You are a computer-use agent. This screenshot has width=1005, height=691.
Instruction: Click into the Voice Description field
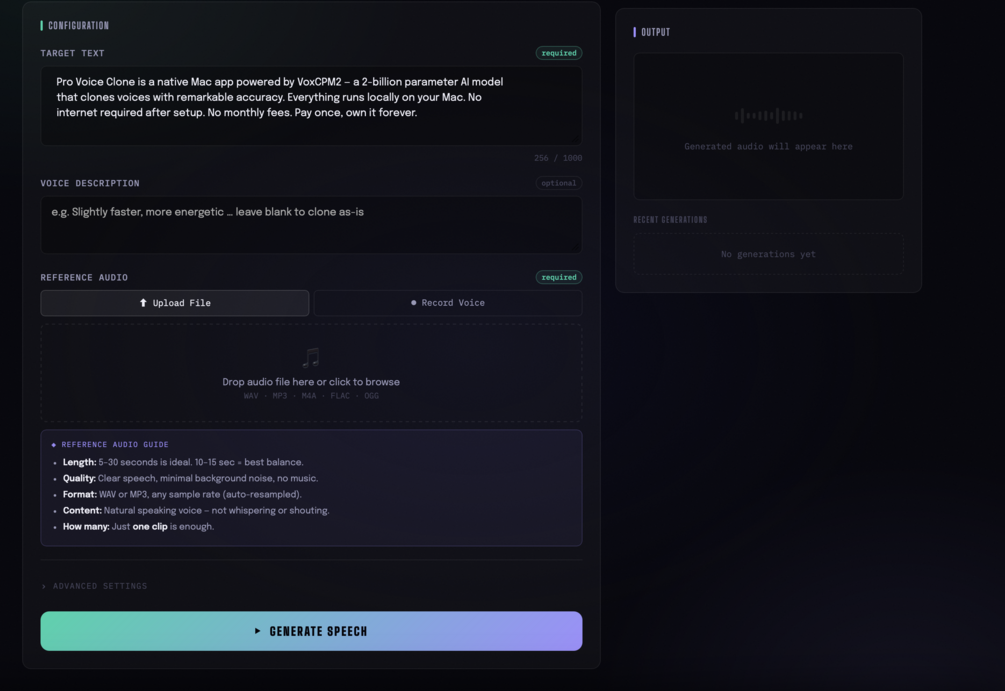coord(311,224)
